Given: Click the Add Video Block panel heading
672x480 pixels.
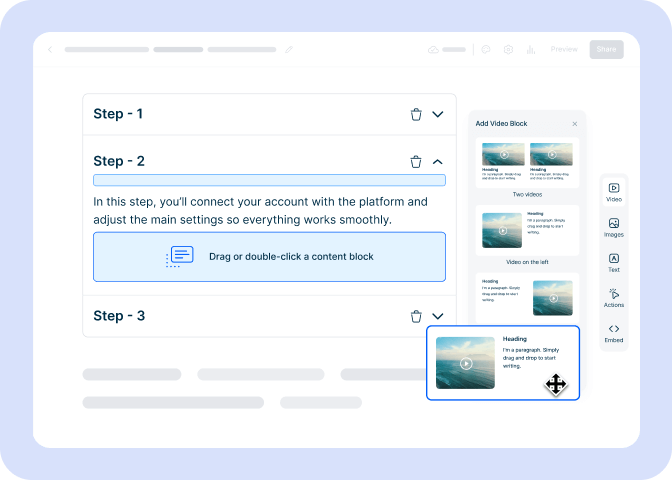Looking at the screenshot, I should (501, 123).
